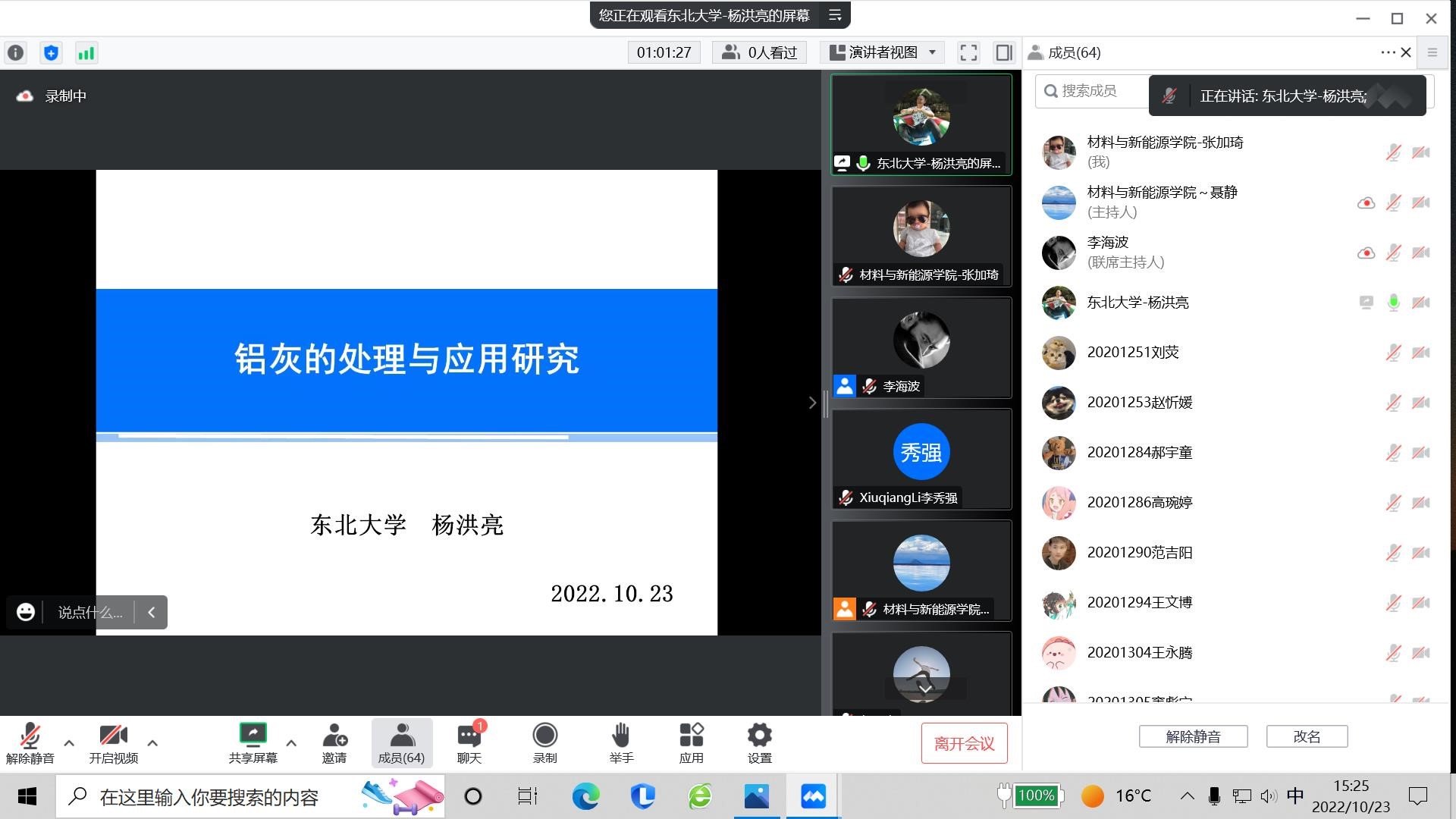Click the 离开会议 leave meeting button
Viewport: 1456px width, 819px height.
coord(964,743)
